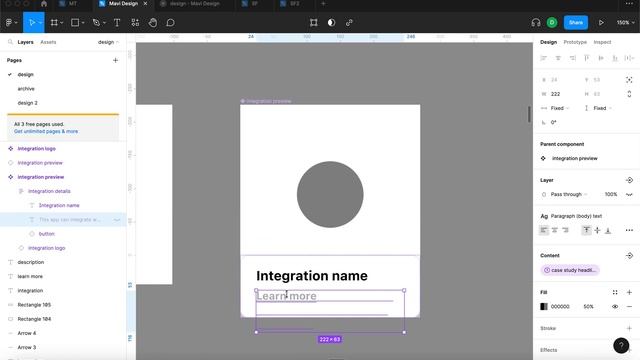The height and width of the screenshot is (360, 640).
Task: Select the design 2 page
Action: click(27, 103)
